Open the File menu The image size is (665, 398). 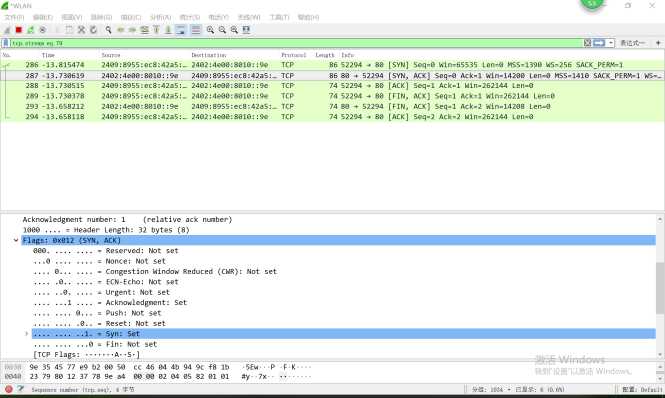coord(14,17)
